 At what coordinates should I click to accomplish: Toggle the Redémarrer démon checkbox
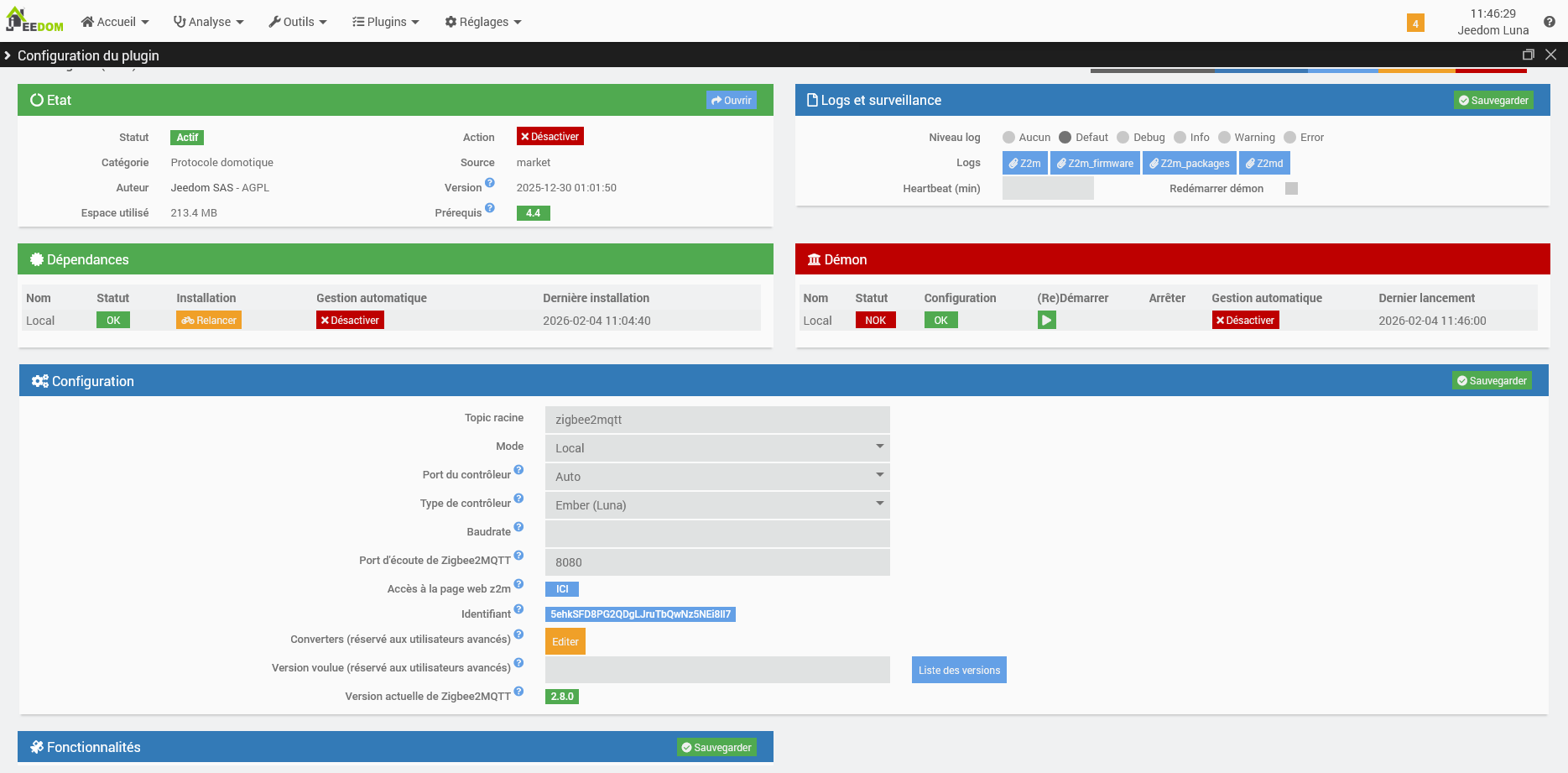click(1292, 188)
